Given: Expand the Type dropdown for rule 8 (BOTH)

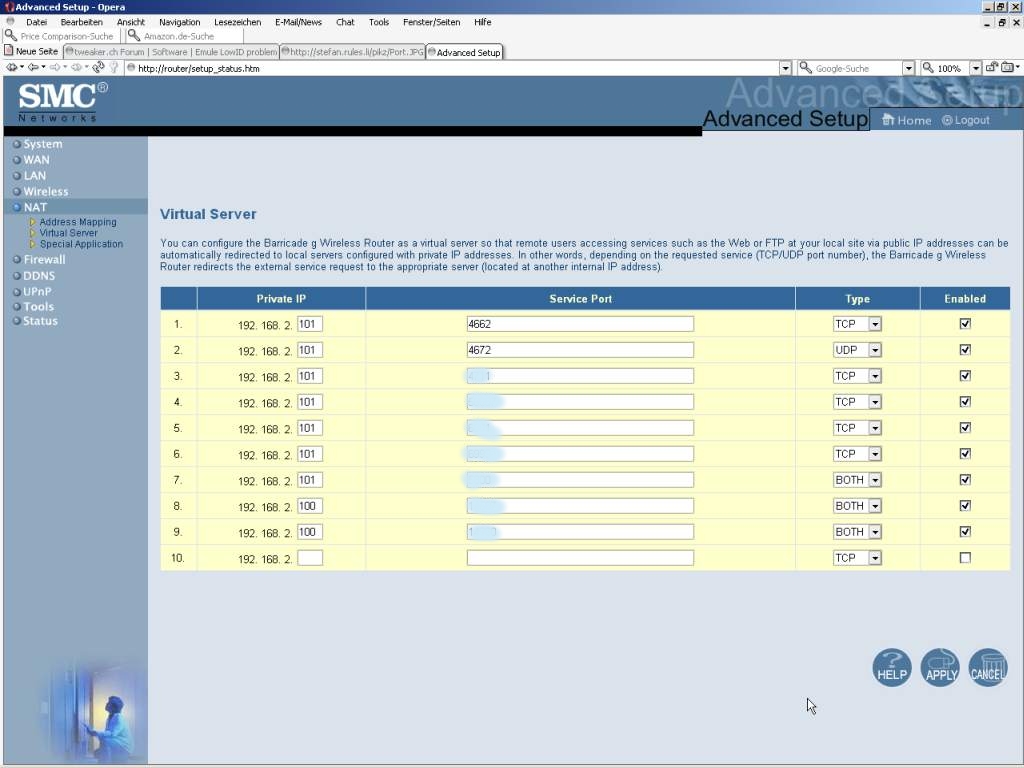Looking at the screenshot, I should point(875,506).
